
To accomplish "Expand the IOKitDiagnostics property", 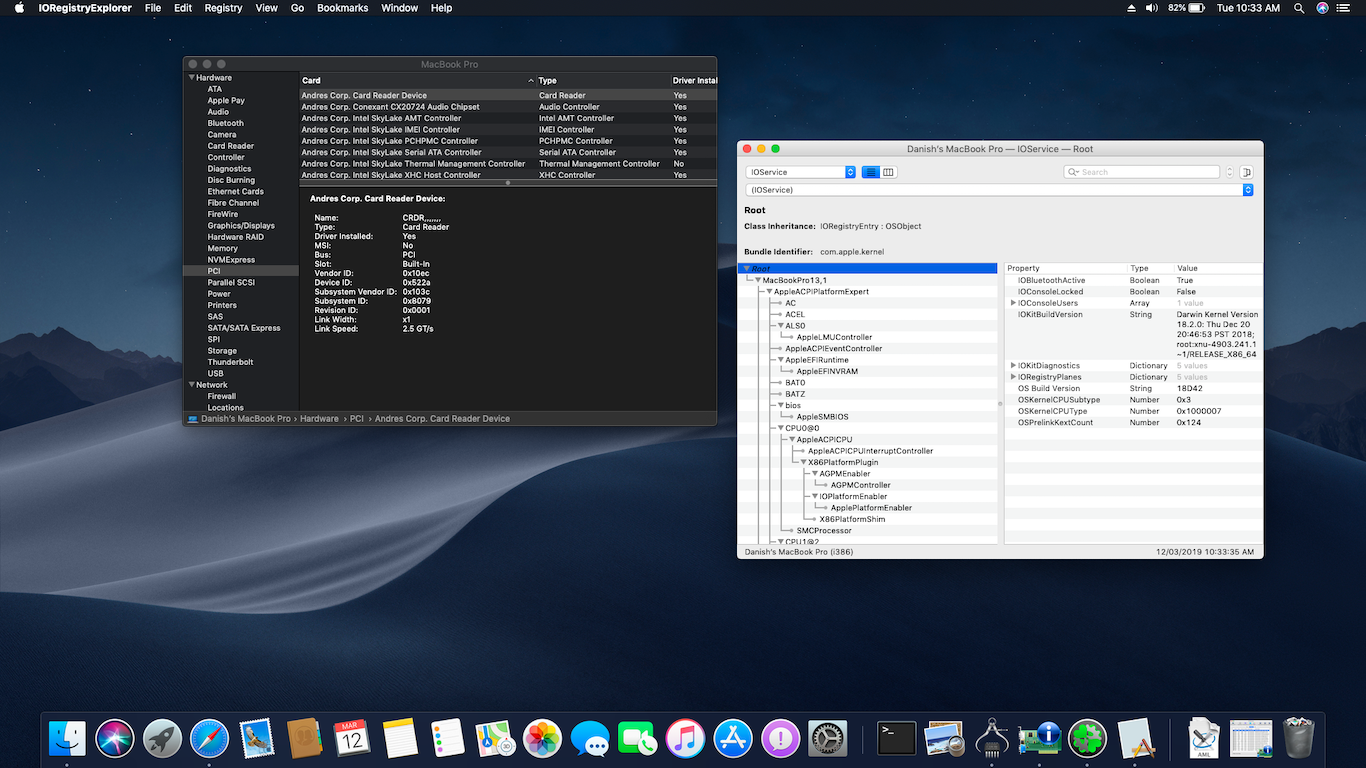I will [1013, 366].
